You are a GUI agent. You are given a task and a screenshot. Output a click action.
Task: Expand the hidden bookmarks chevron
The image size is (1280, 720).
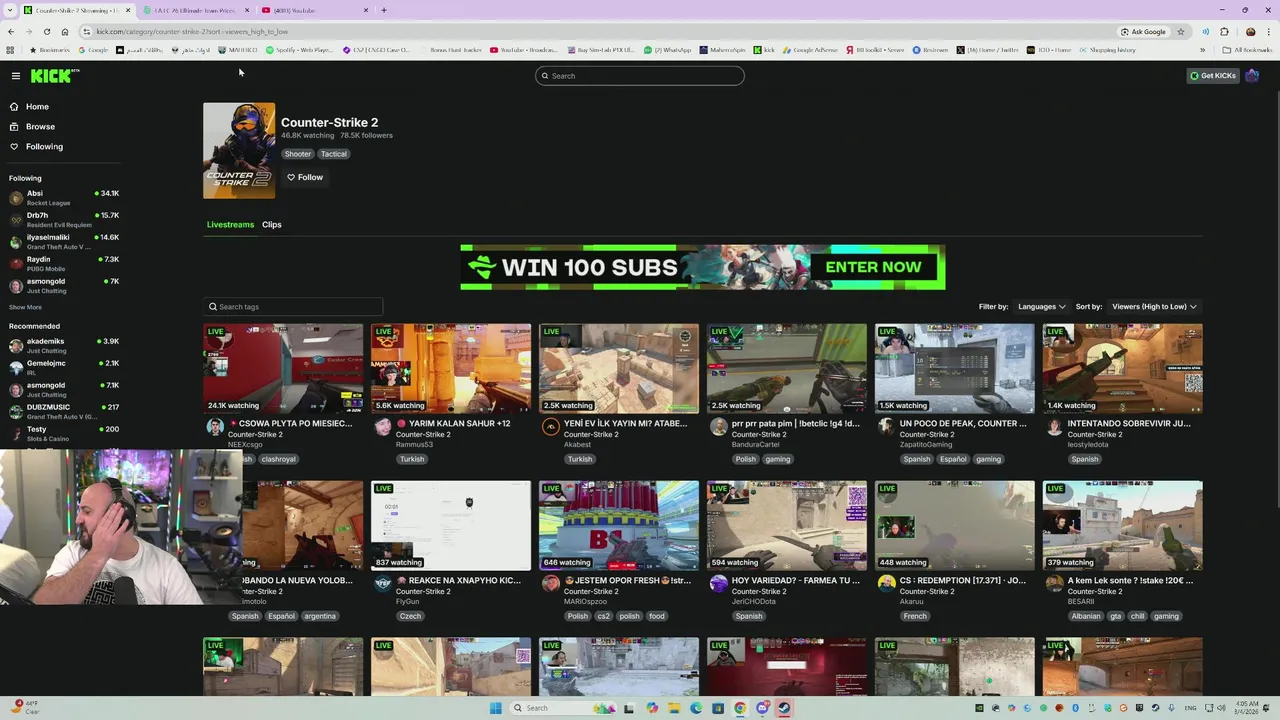point(1202,50)
